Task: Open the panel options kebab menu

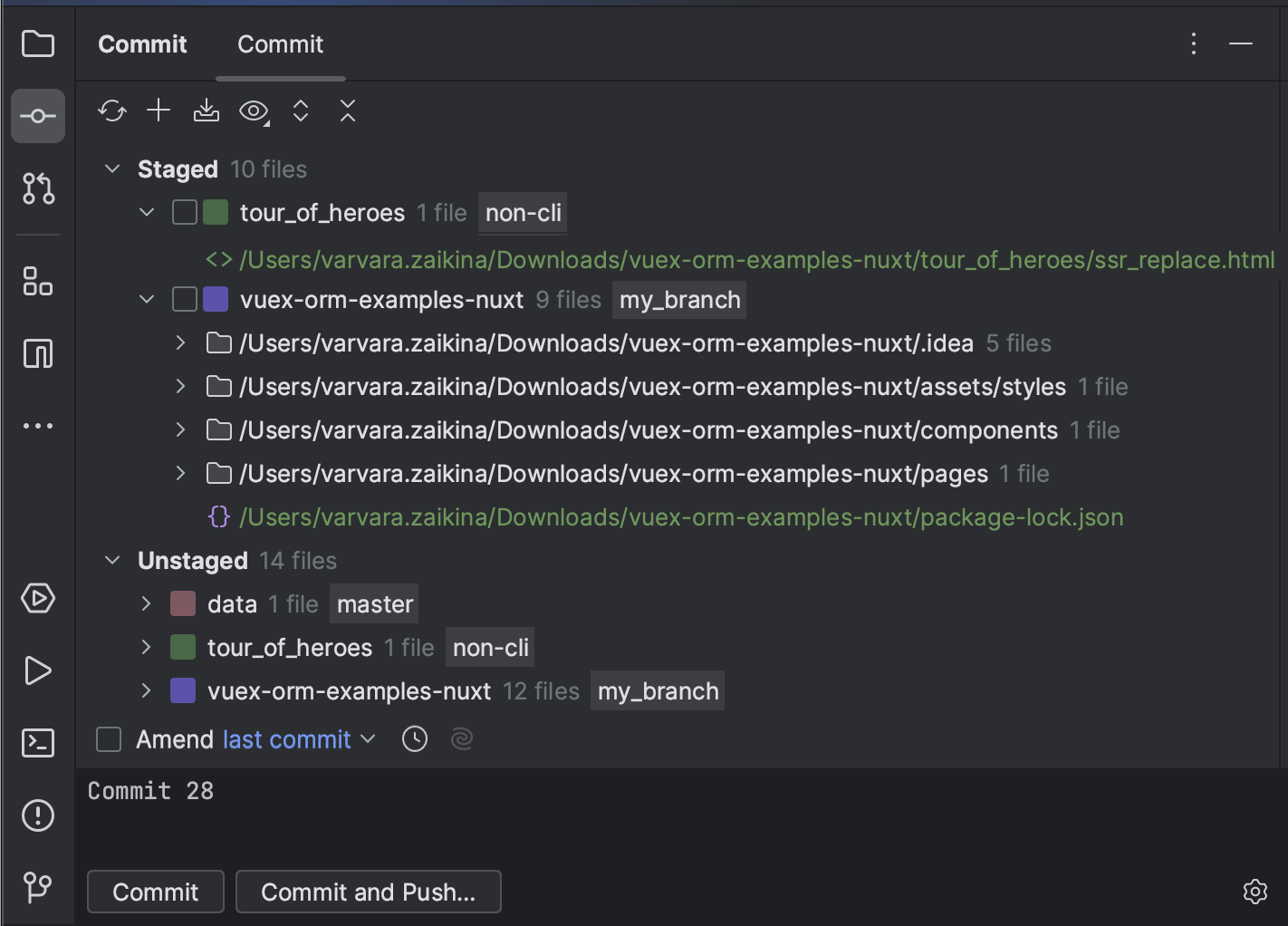Action: [1194, 43]
